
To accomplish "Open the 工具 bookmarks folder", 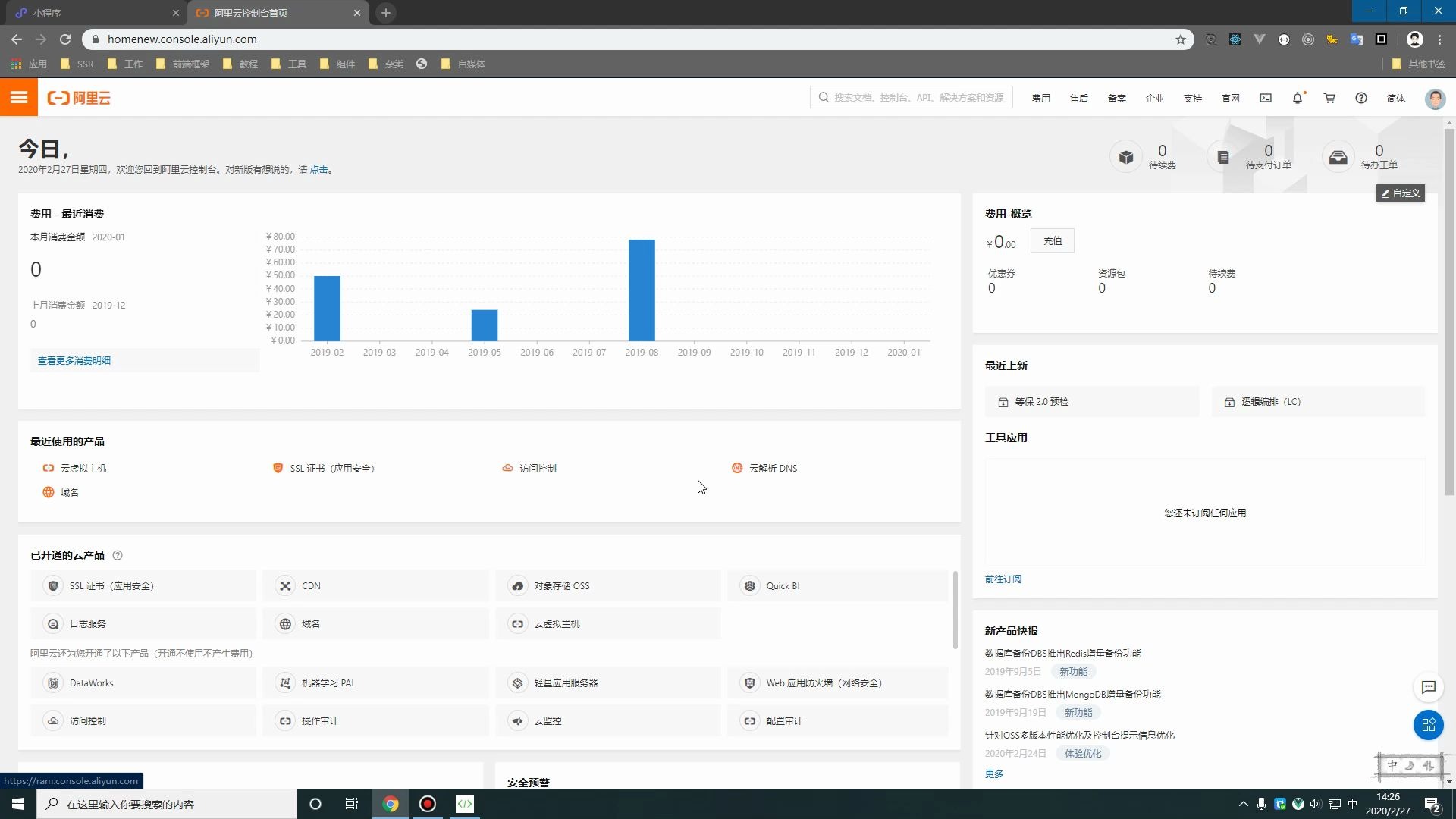I will pos(289,64).
